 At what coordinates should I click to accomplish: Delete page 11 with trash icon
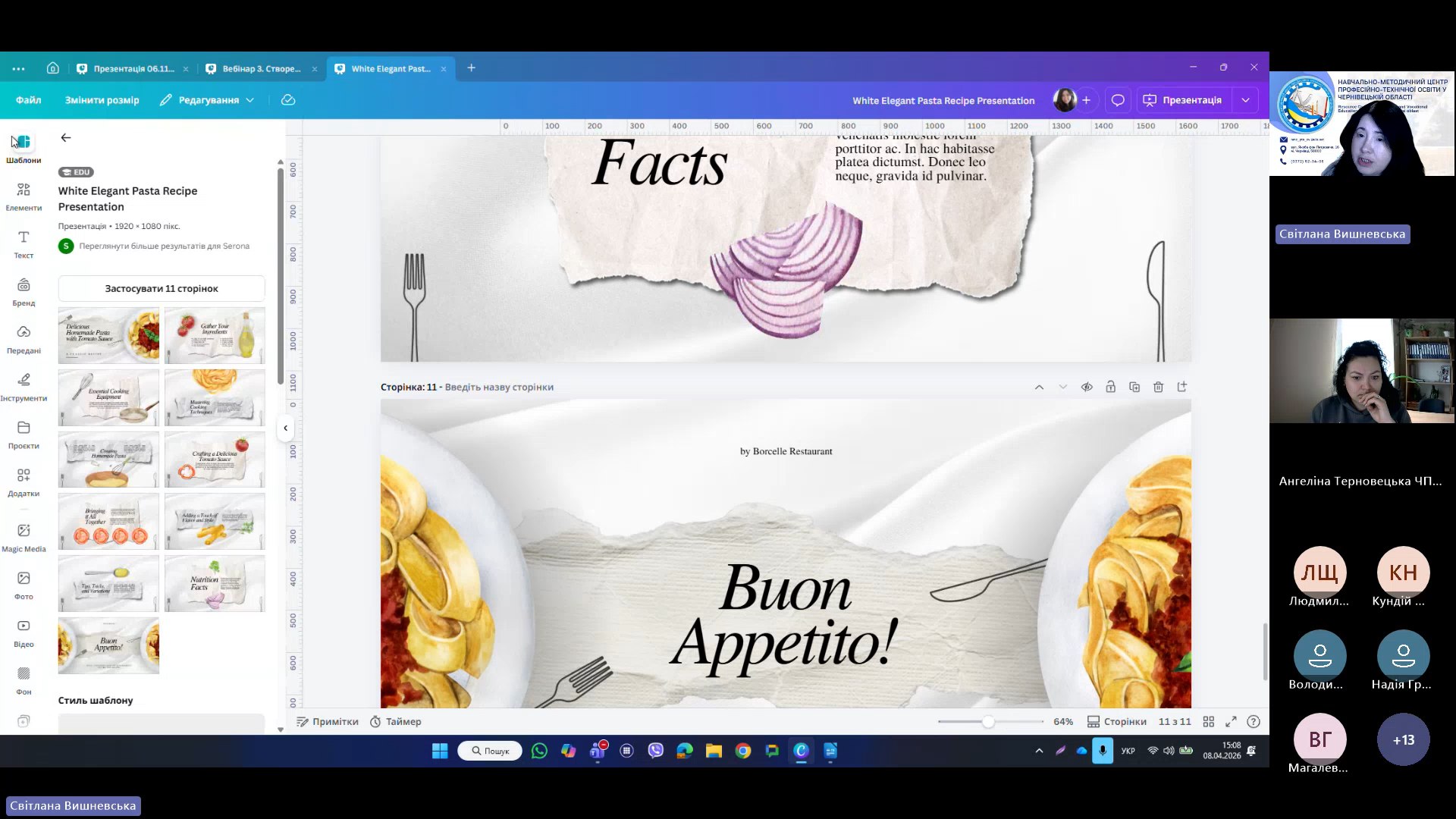[1158, 387]
